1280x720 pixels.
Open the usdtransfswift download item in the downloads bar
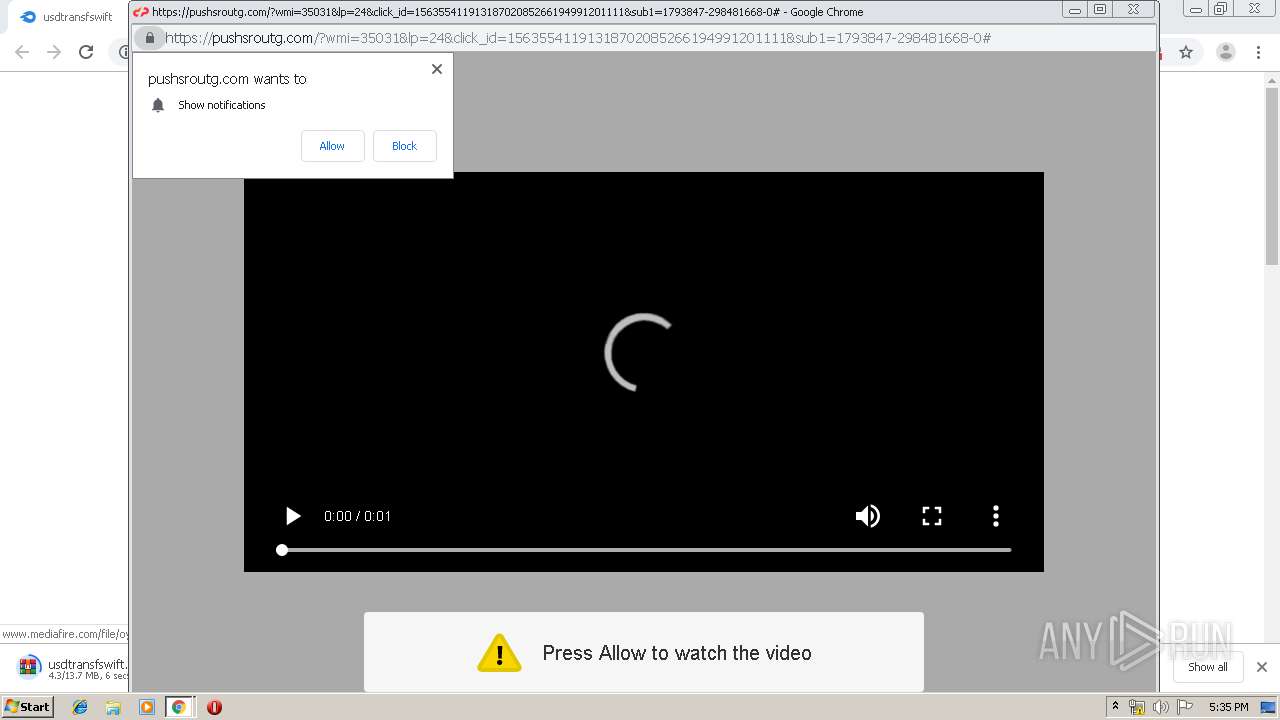70,668
